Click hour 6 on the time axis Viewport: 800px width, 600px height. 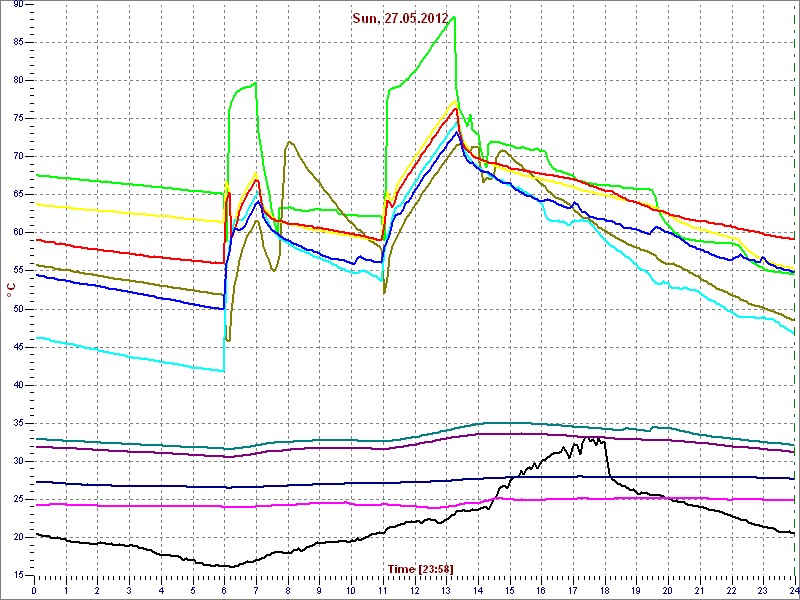(224, 591)
